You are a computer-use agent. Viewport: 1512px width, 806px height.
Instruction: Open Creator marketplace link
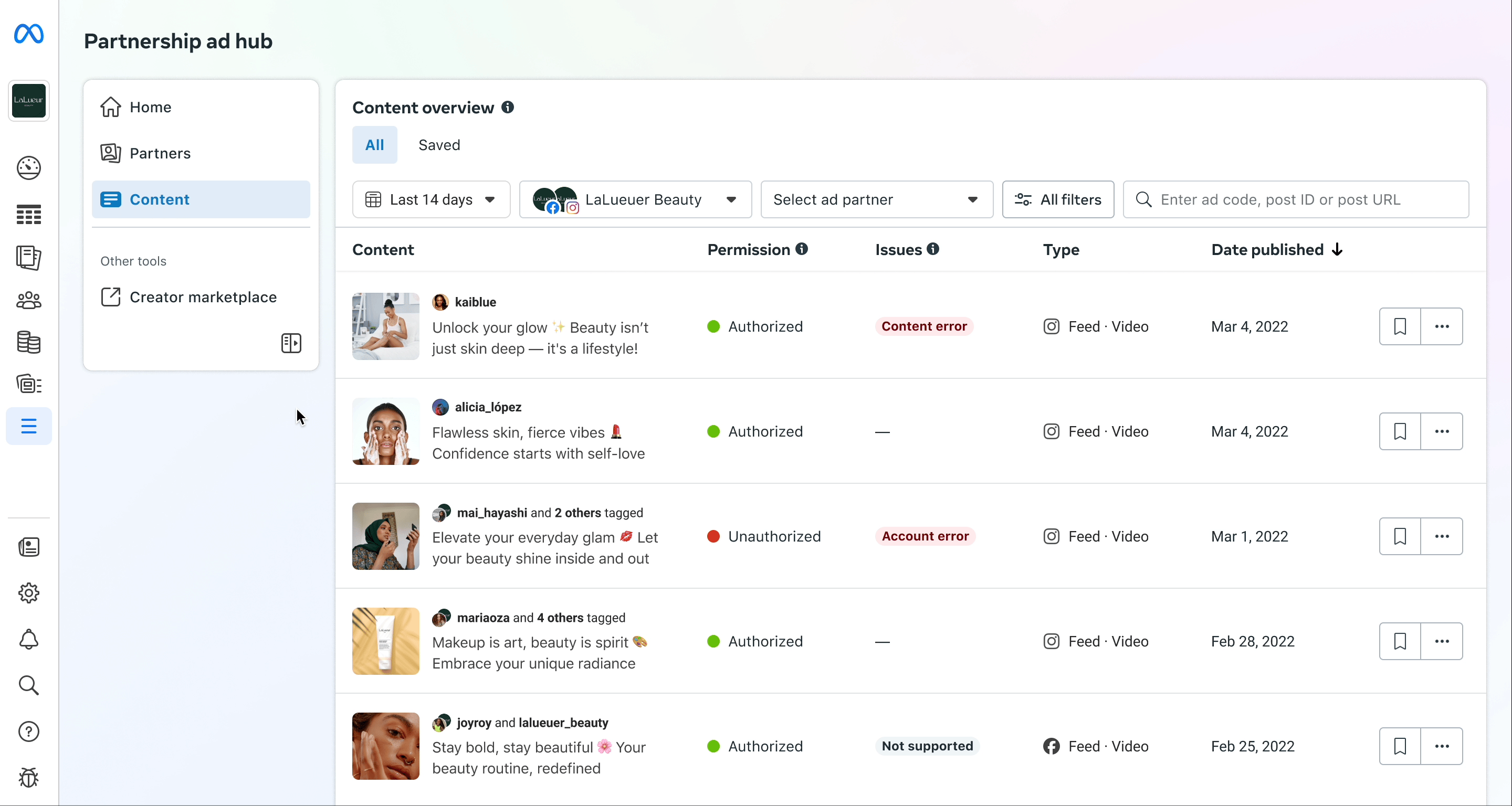pos(203,297)
